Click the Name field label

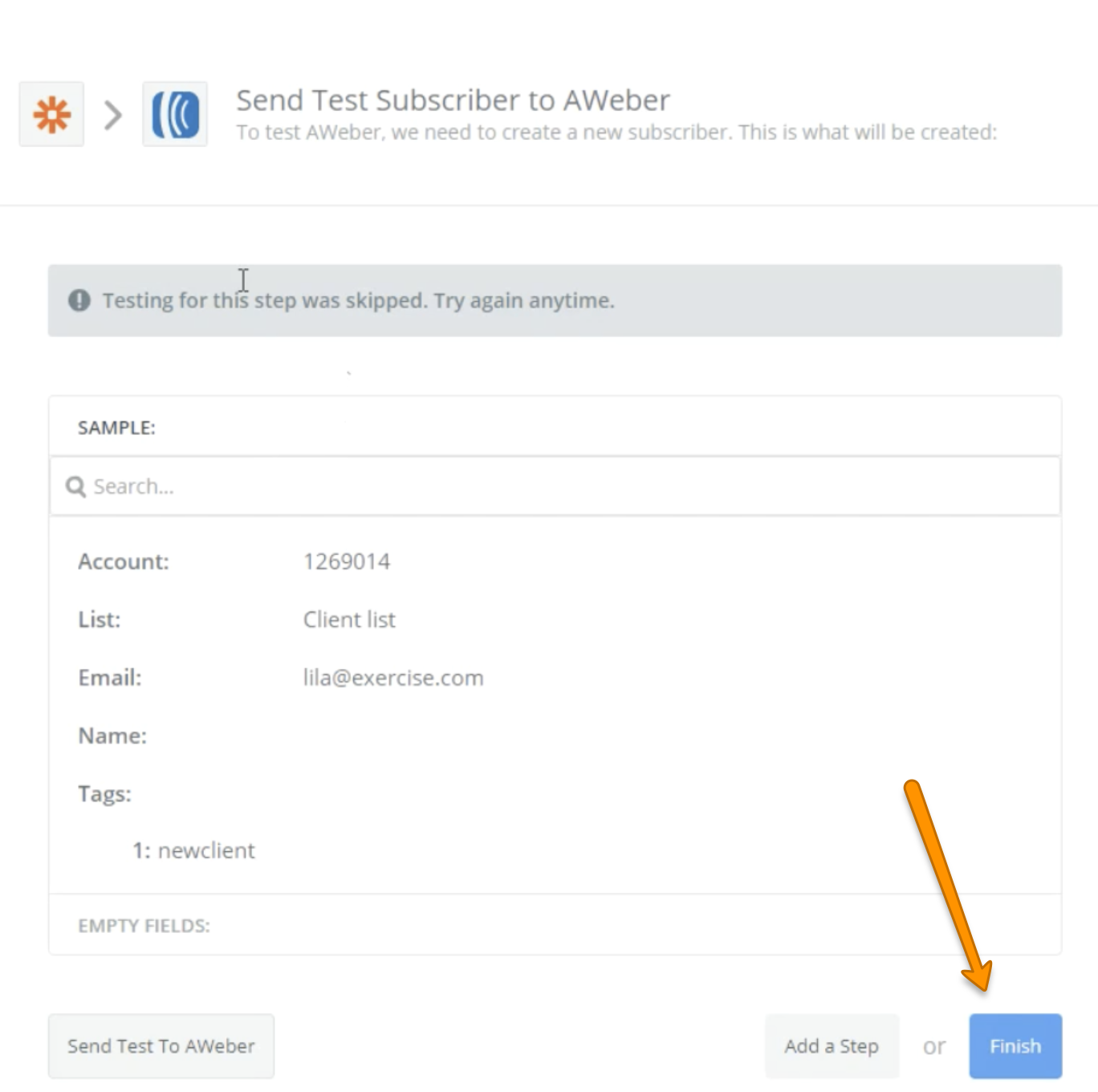112,735
